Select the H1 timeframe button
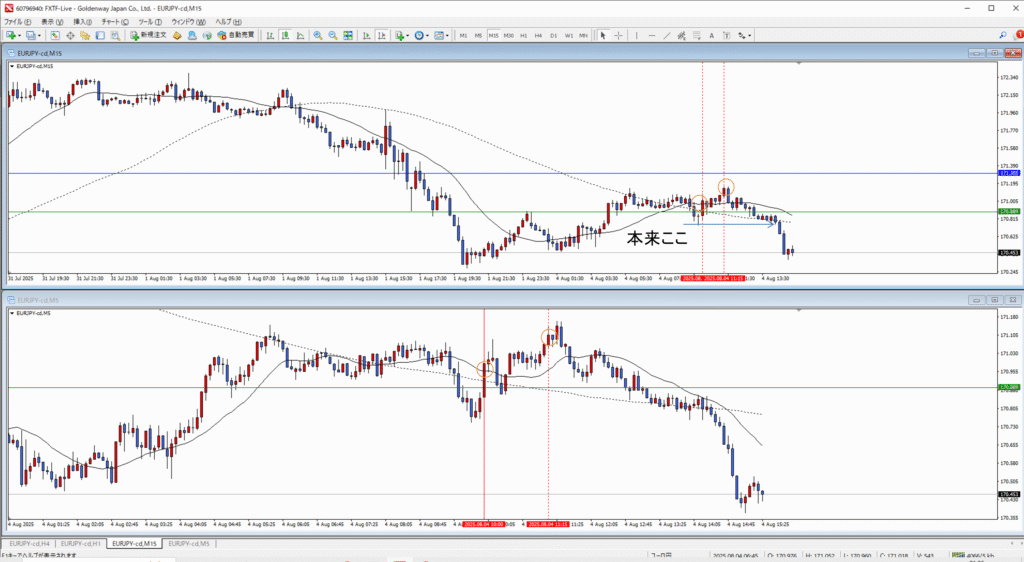 pos(524,35)
